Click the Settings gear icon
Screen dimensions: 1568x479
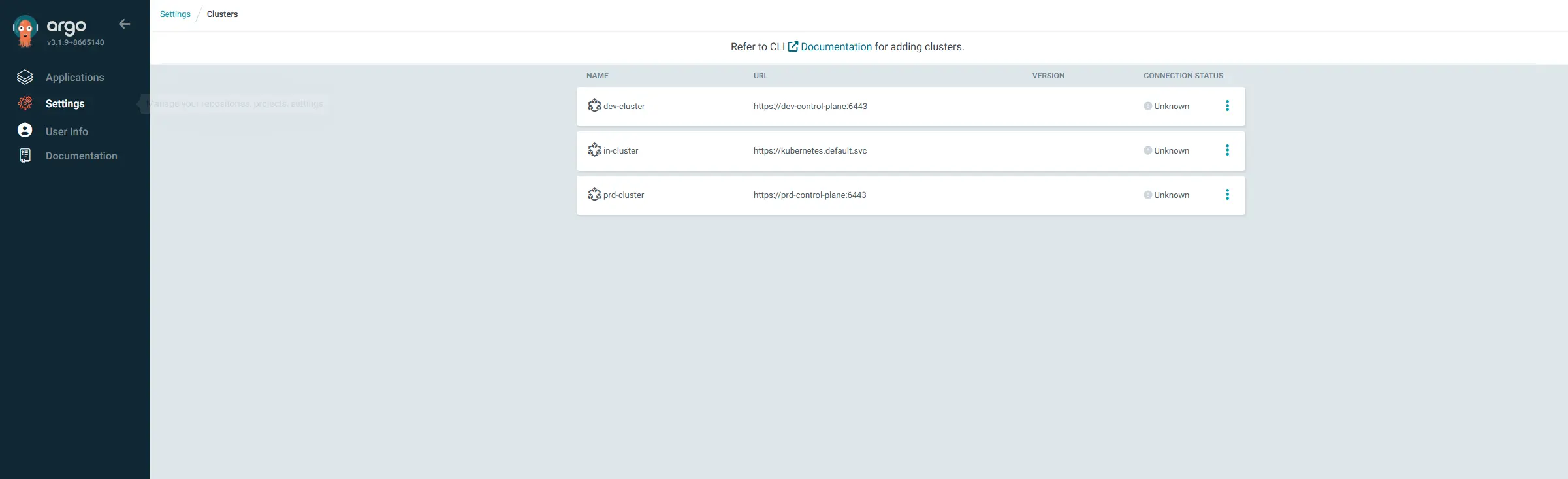[x=25, y=103]
